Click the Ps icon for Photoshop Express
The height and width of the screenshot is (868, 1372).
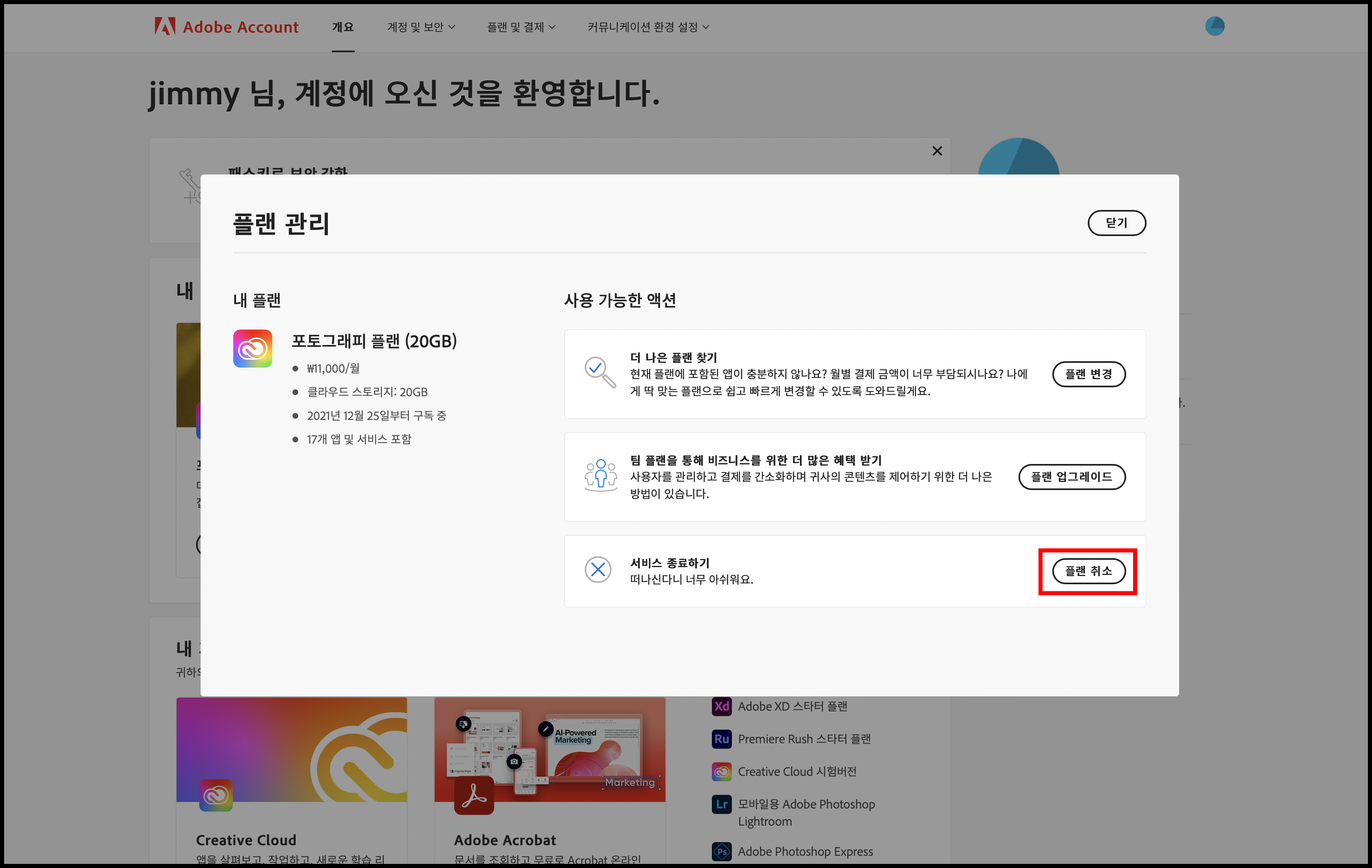point(721,851)
